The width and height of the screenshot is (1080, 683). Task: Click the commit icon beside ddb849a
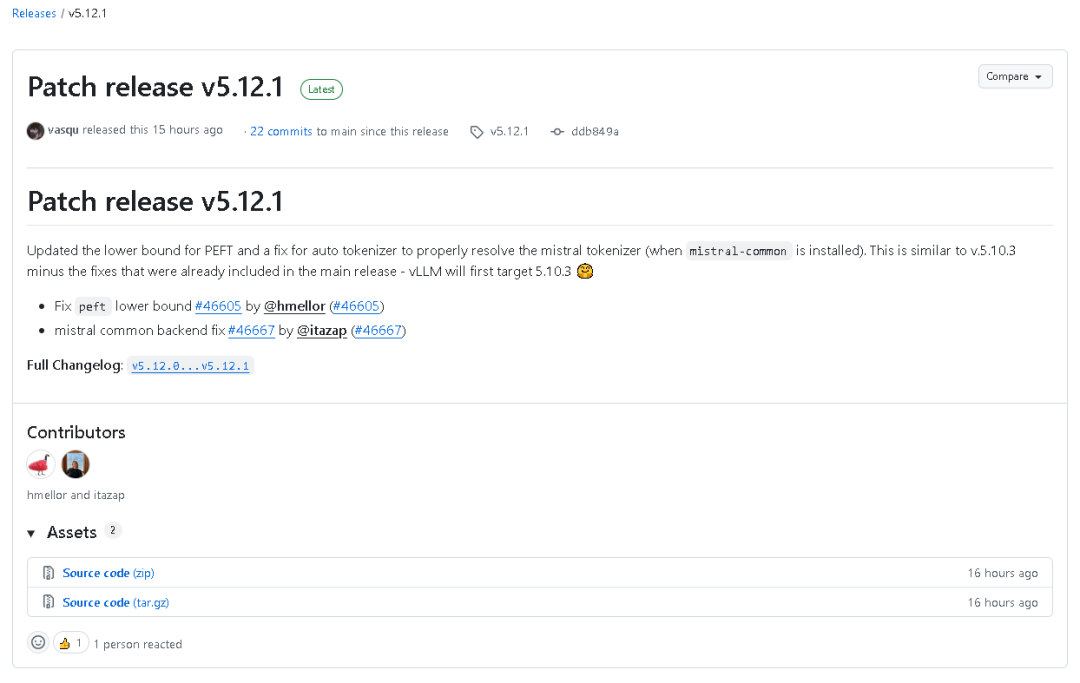(557, 132)
